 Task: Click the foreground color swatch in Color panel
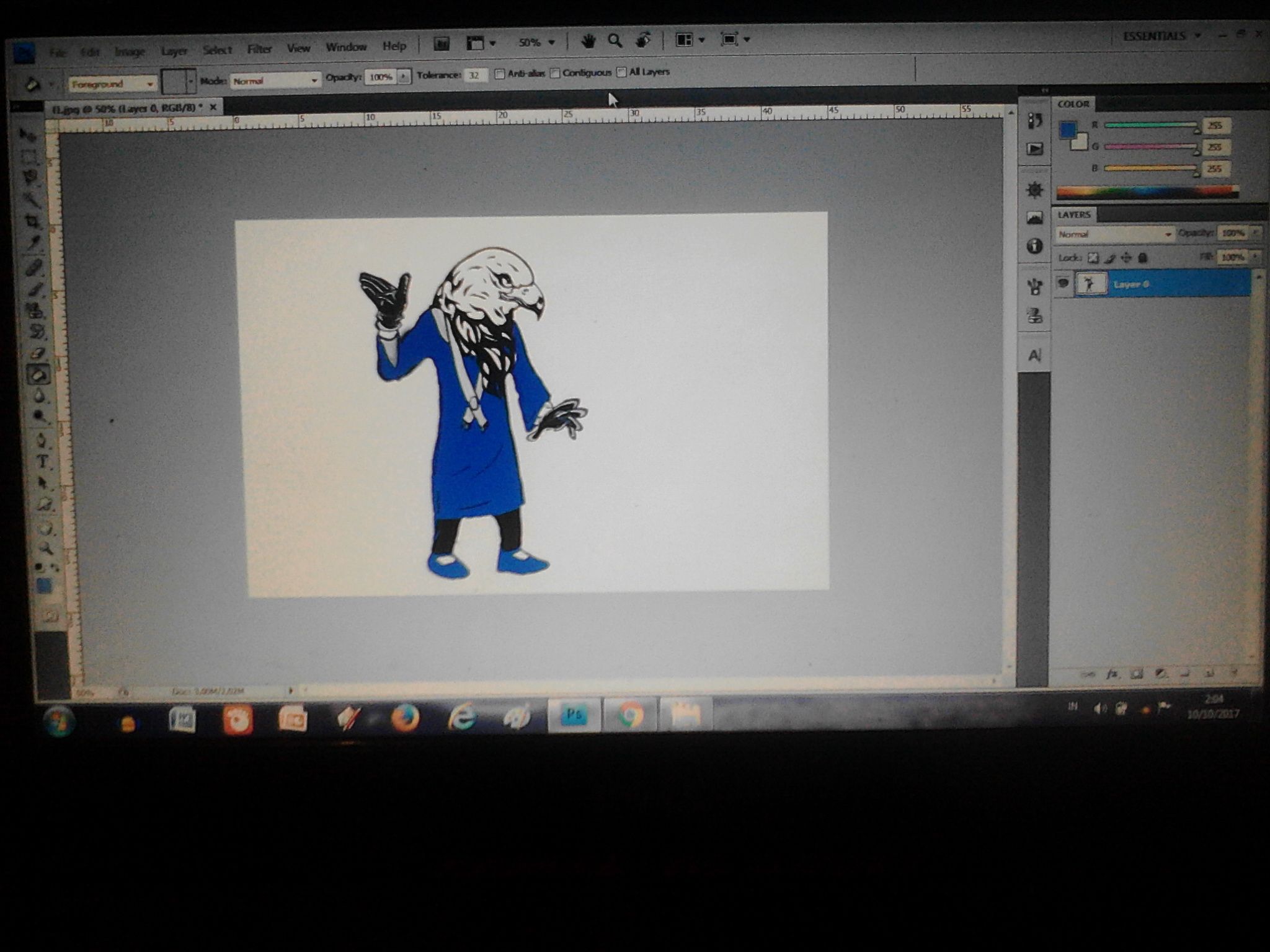(x=1067, y=130)
